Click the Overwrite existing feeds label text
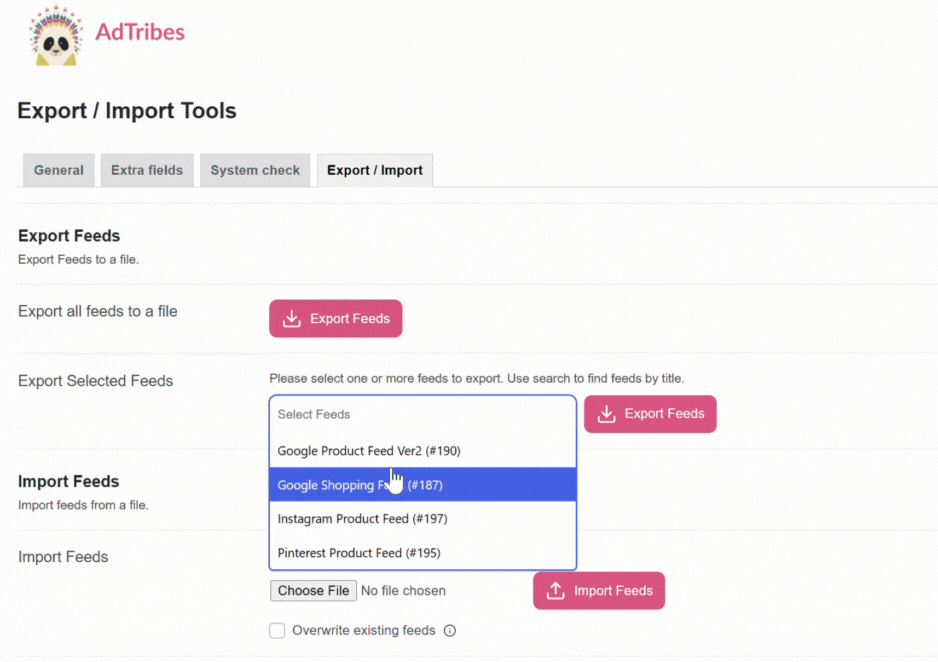The image size is (938, 662). tap(363, 631)
